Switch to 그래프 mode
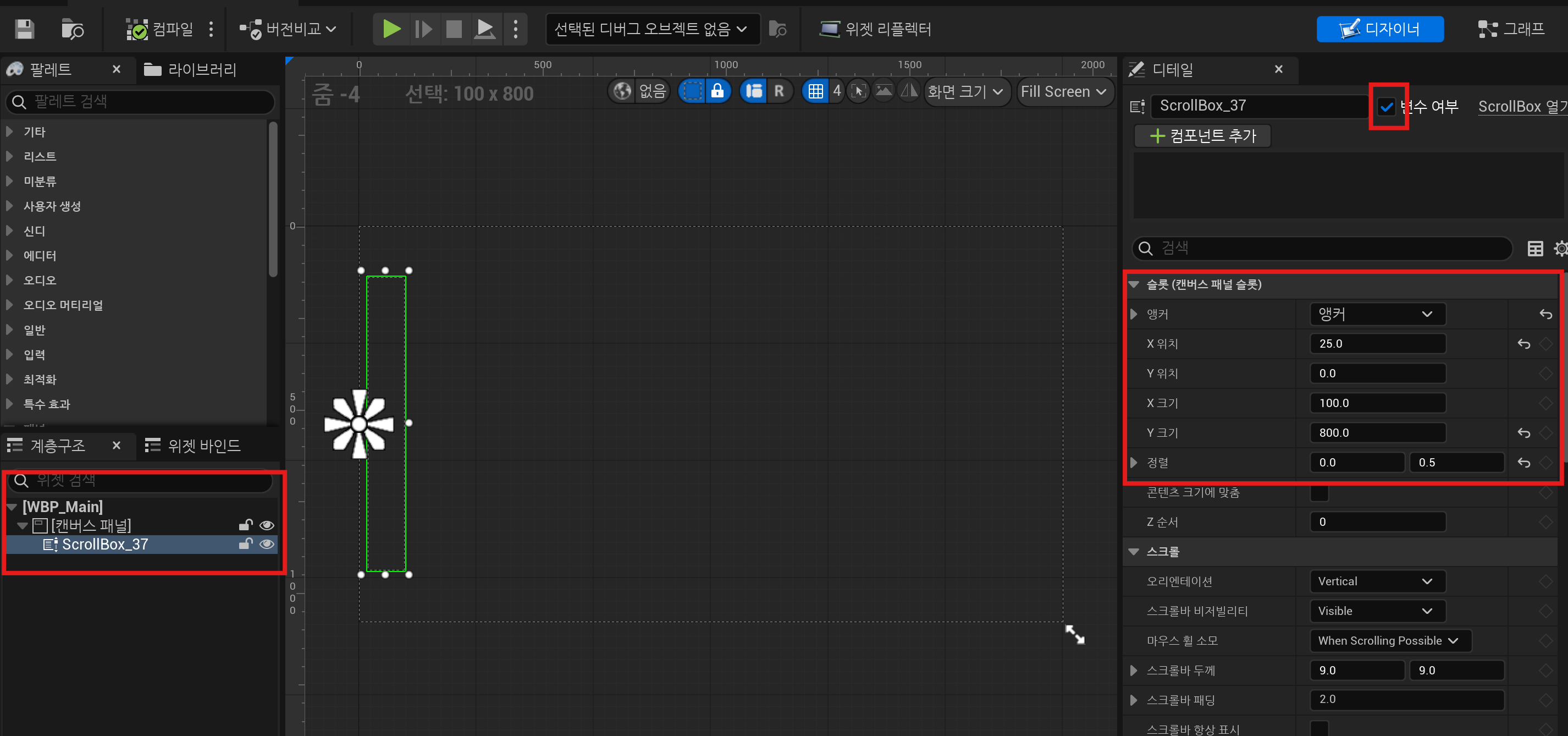1568x736 pixels. (1511, 29)
